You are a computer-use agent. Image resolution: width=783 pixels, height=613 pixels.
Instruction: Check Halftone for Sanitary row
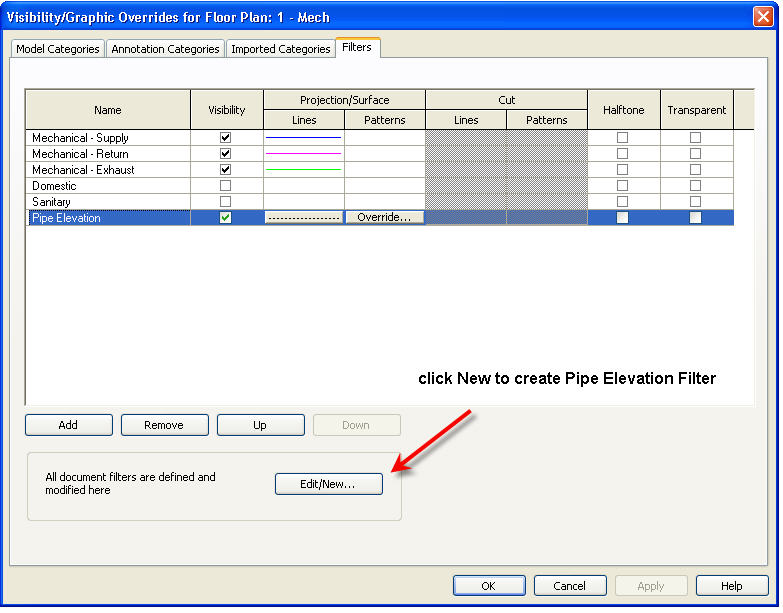pyautogui.click(x=622, y=201)
